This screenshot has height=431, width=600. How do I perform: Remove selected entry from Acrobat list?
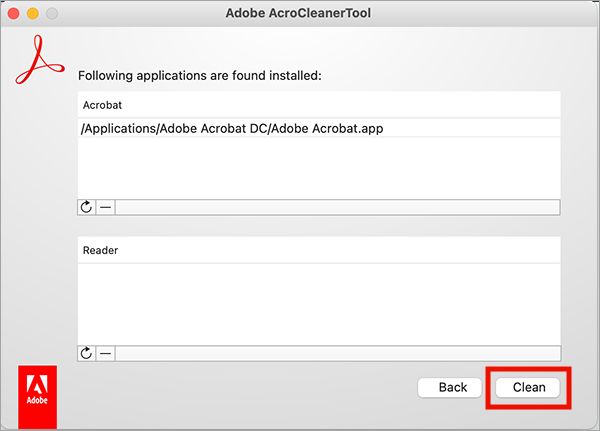106,207
